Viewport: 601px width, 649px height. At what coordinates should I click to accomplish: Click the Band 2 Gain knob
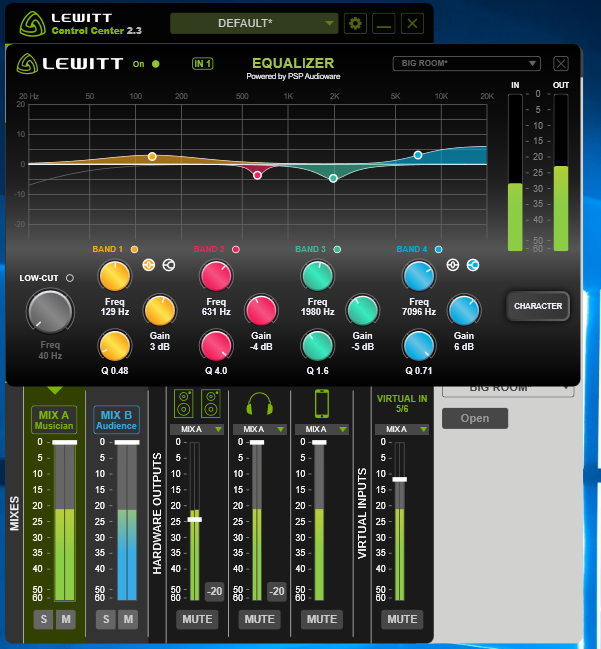tap(261, 310)
